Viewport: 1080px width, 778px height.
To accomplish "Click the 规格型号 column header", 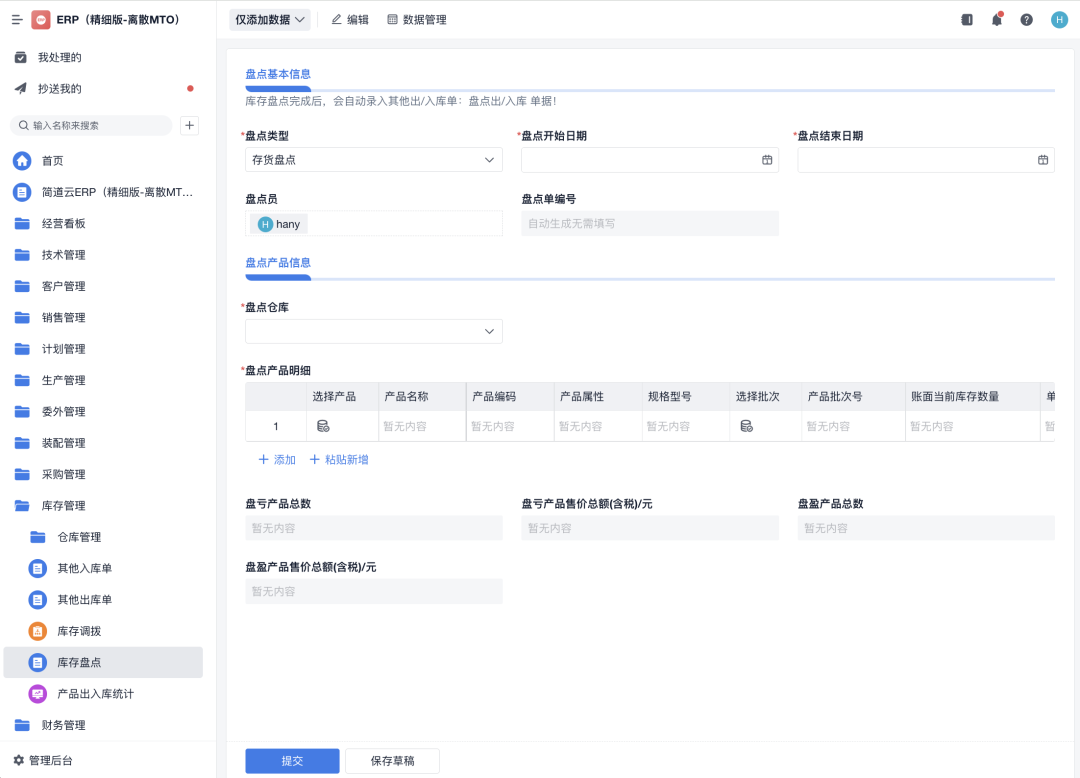I will click(685, 397).
